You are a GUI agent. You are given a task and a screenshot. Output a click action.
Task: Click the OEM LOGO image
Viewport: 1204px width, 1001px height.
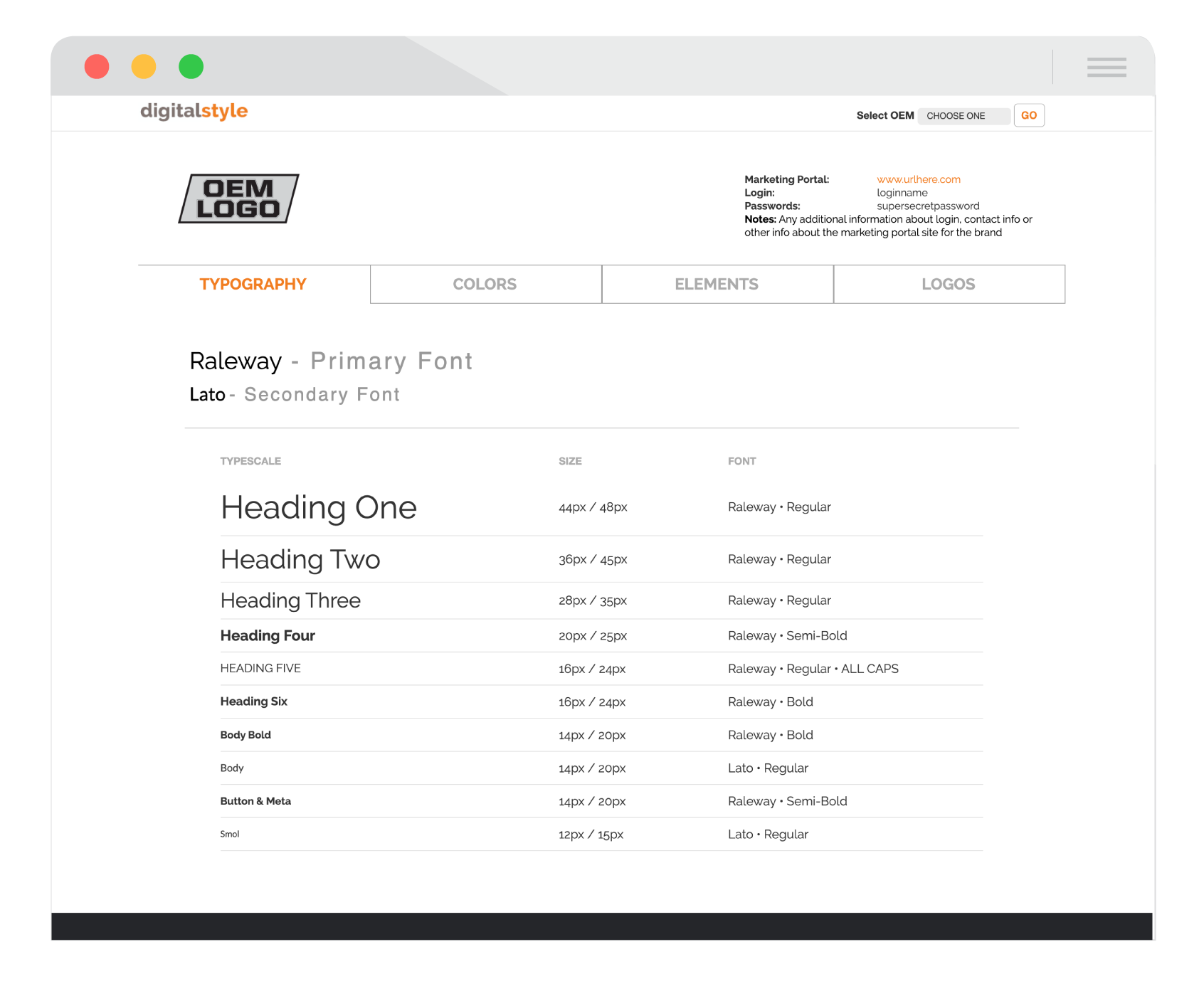click(238, 199)
